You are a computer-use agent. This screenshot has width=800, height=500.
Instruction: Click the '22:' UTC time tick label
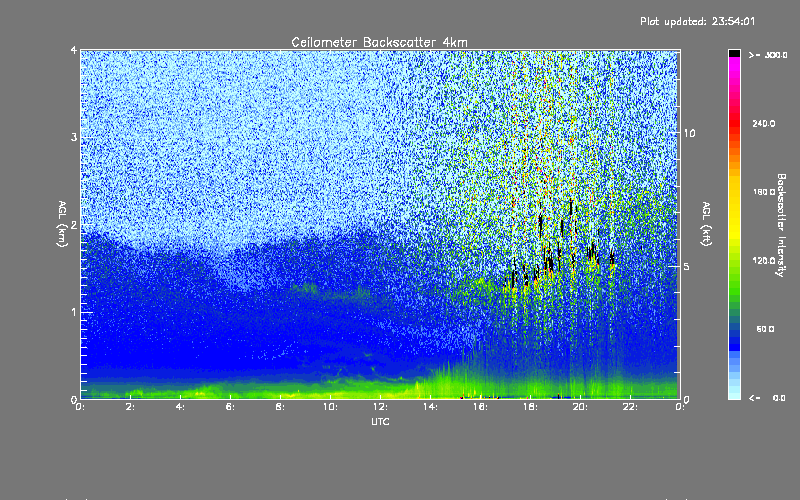pyautogui.click(x=630, y=407)
